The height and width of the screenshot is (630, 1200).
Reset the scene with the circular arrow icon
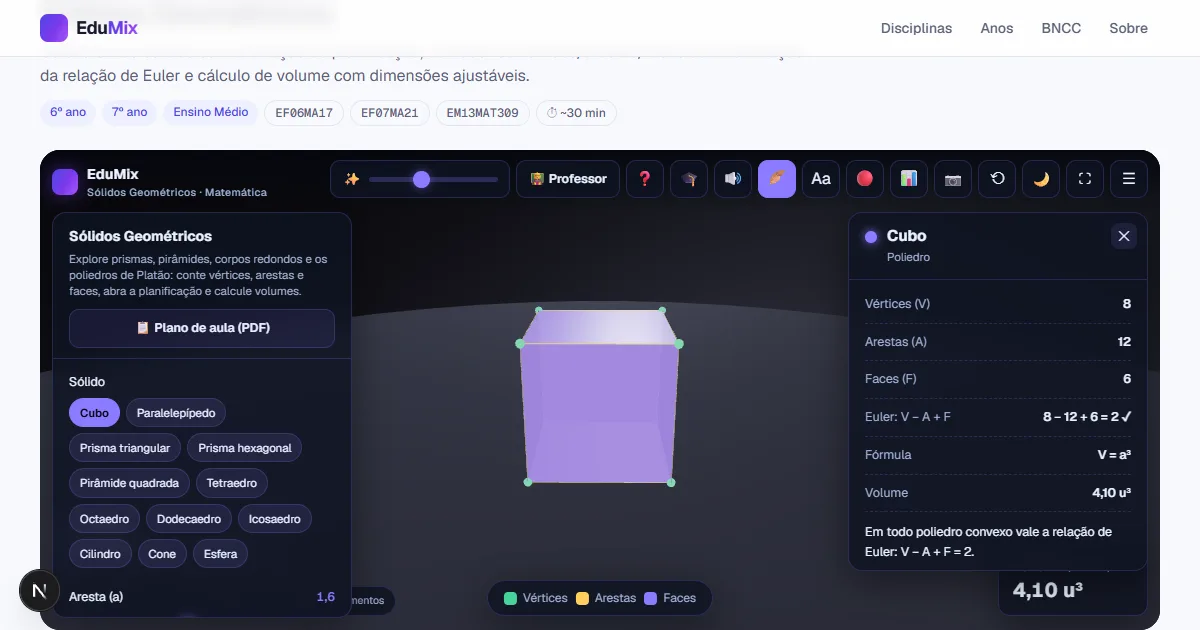point(997,179)
